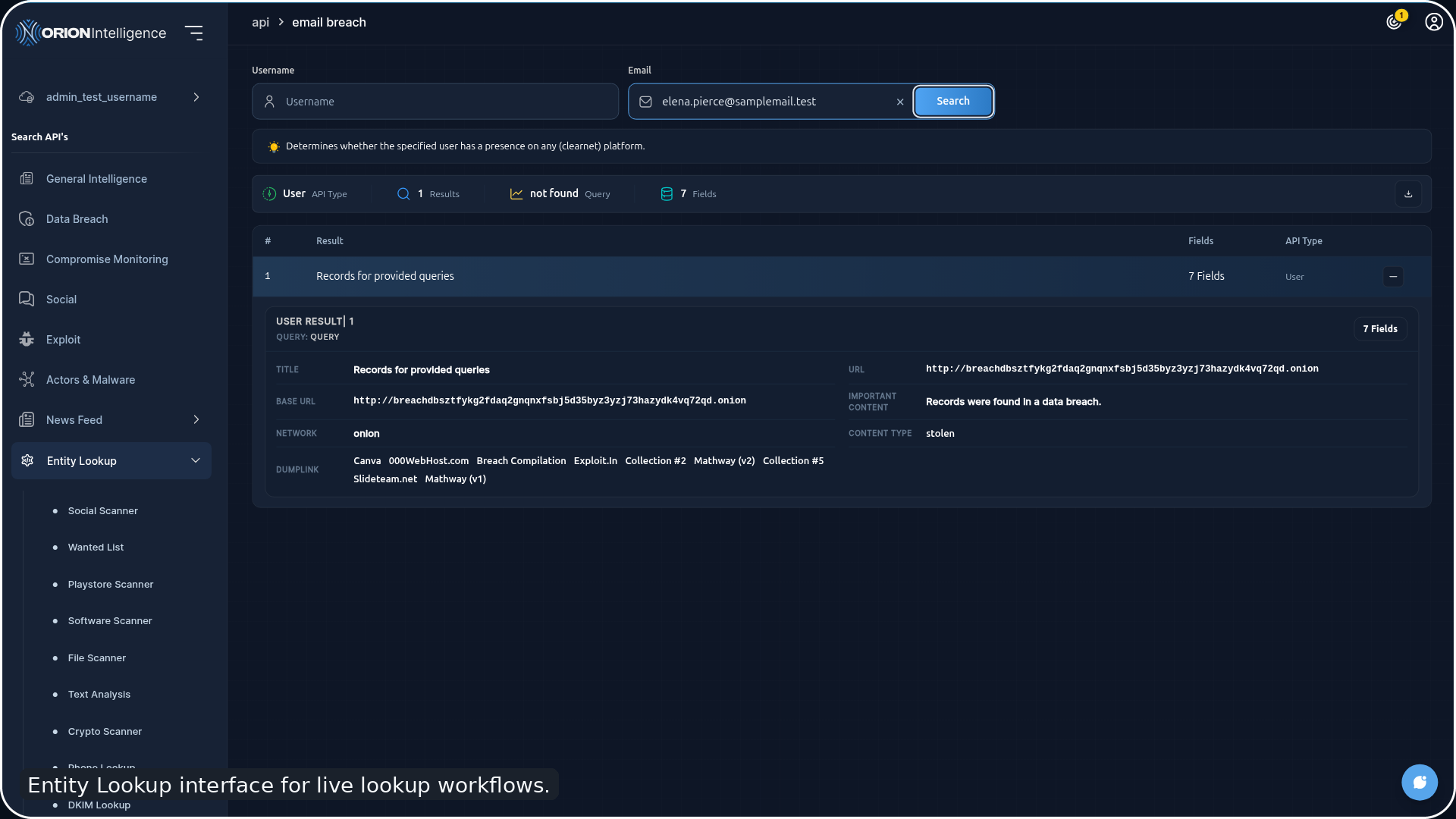The image size is (1456, 819).
Task: Download results using the download icon
Action: tap(1408, 194)
